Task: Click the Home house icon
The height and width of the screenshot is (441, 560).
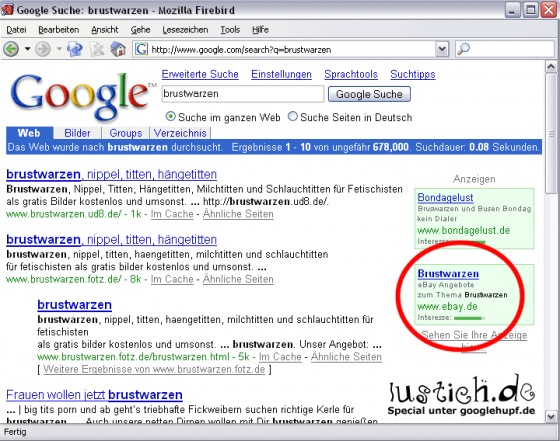Action: coord(118,49)
